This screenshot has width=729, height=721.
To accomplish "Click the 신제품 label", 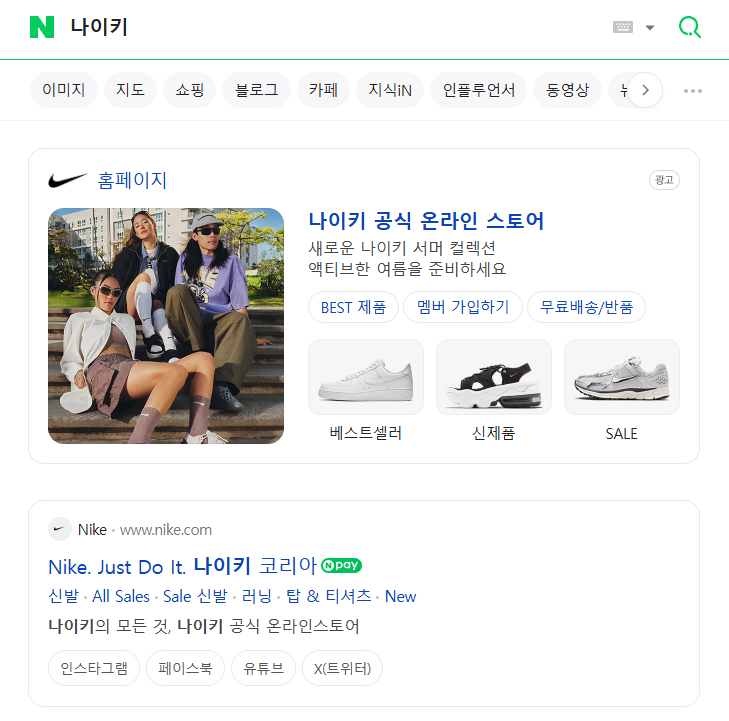I will click(494, 433).
